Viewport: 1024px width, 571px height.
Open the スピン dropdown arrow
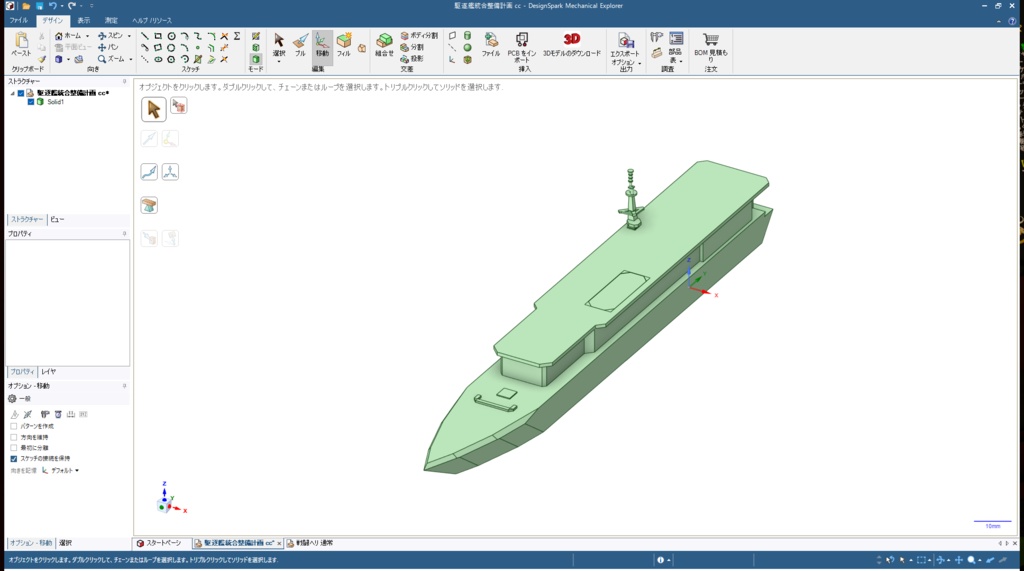129,36
